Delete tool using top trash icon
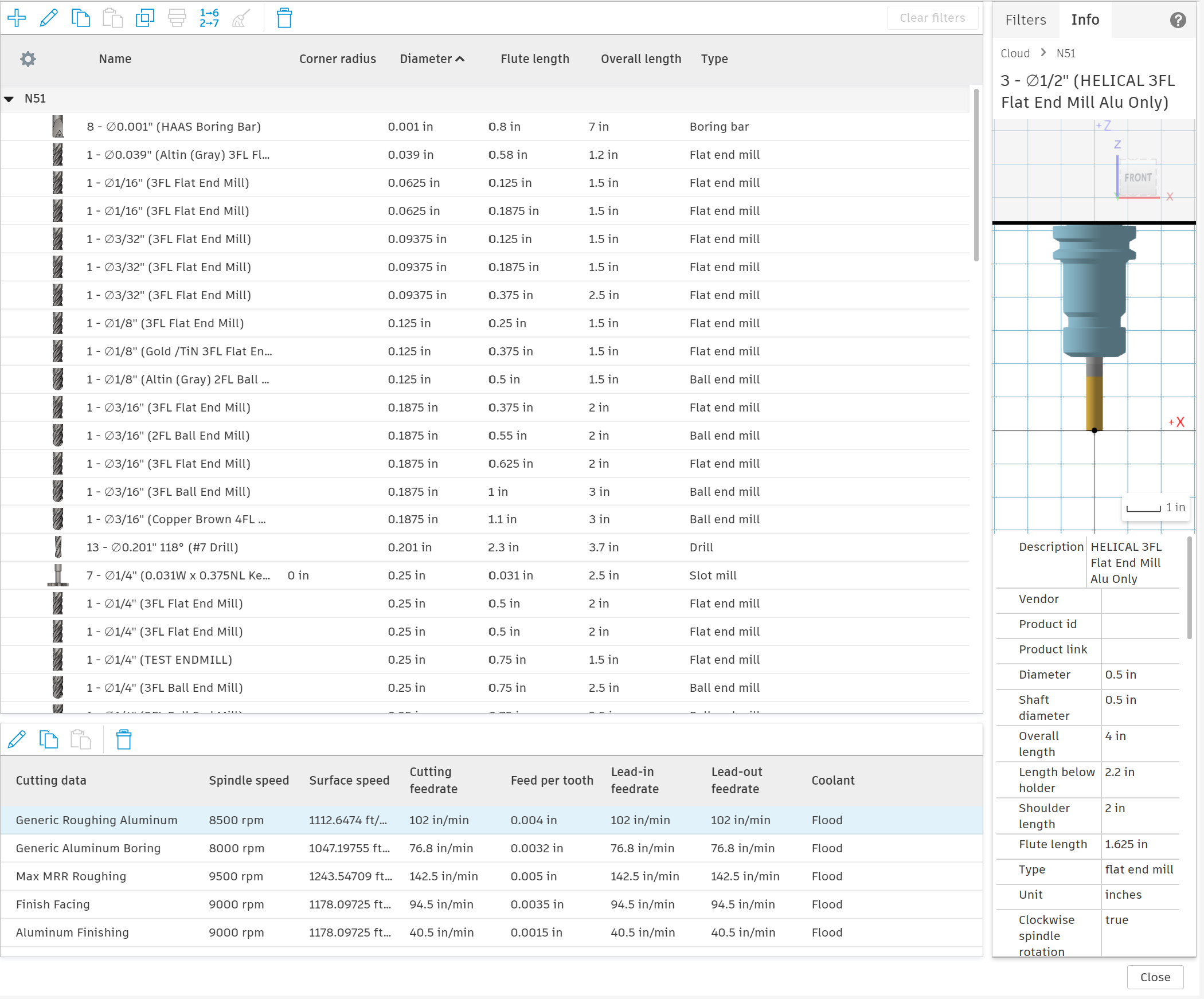The image size is (1204, 999). [284, 18]
